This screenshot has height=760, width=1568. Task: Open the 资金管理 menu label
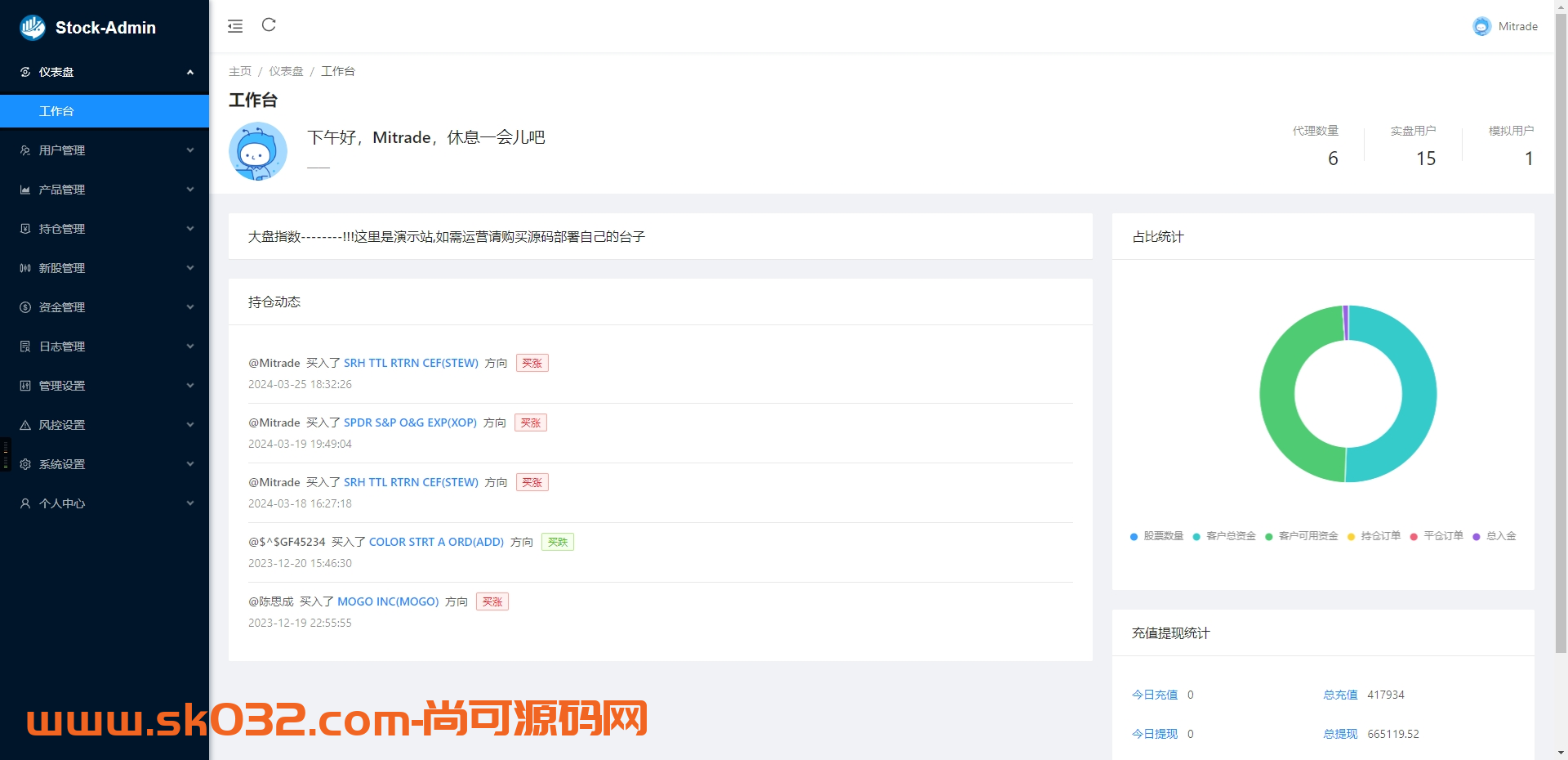62,307
